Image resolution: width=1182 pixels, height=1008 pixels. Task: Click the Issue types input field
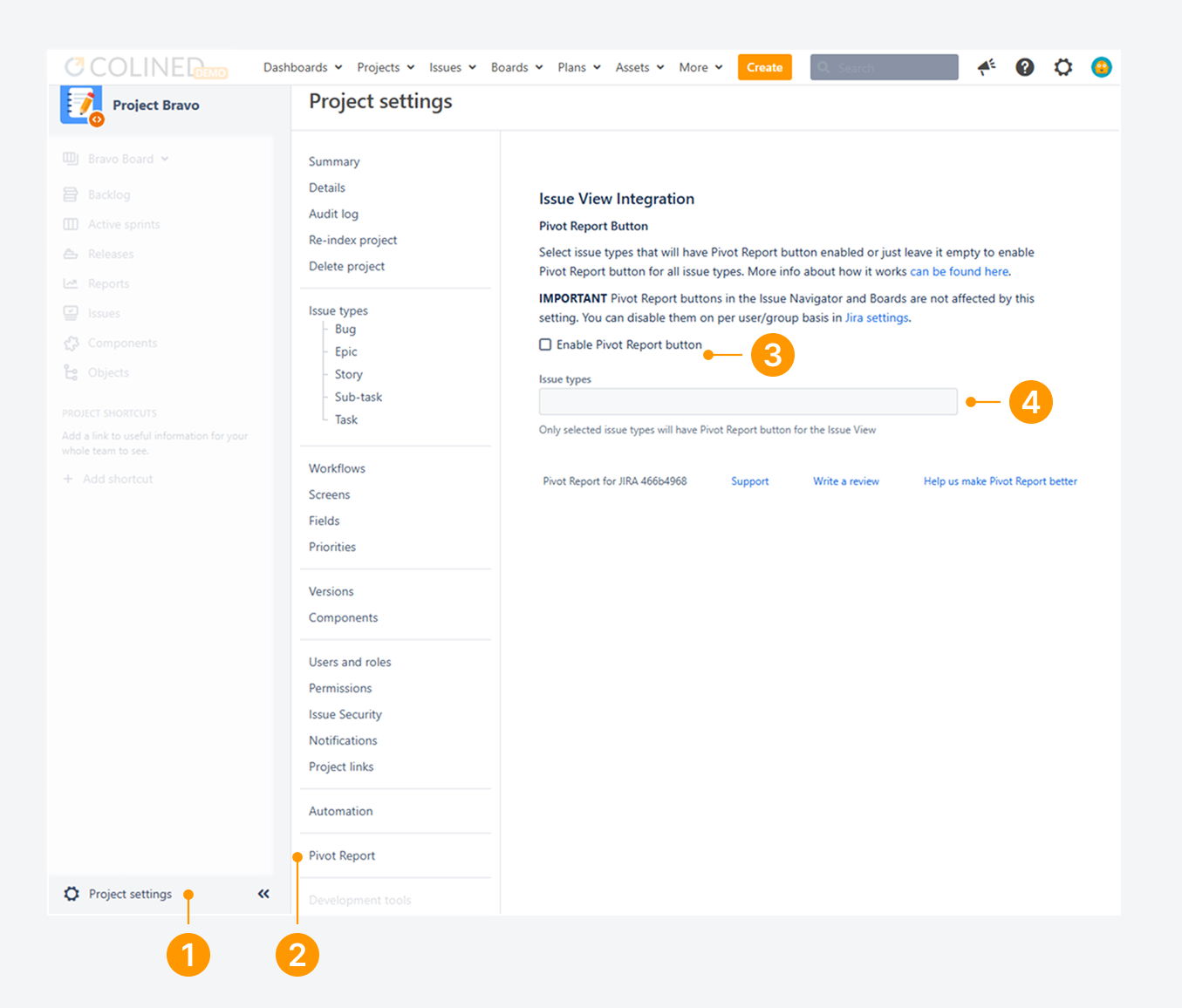coord(748,401)
